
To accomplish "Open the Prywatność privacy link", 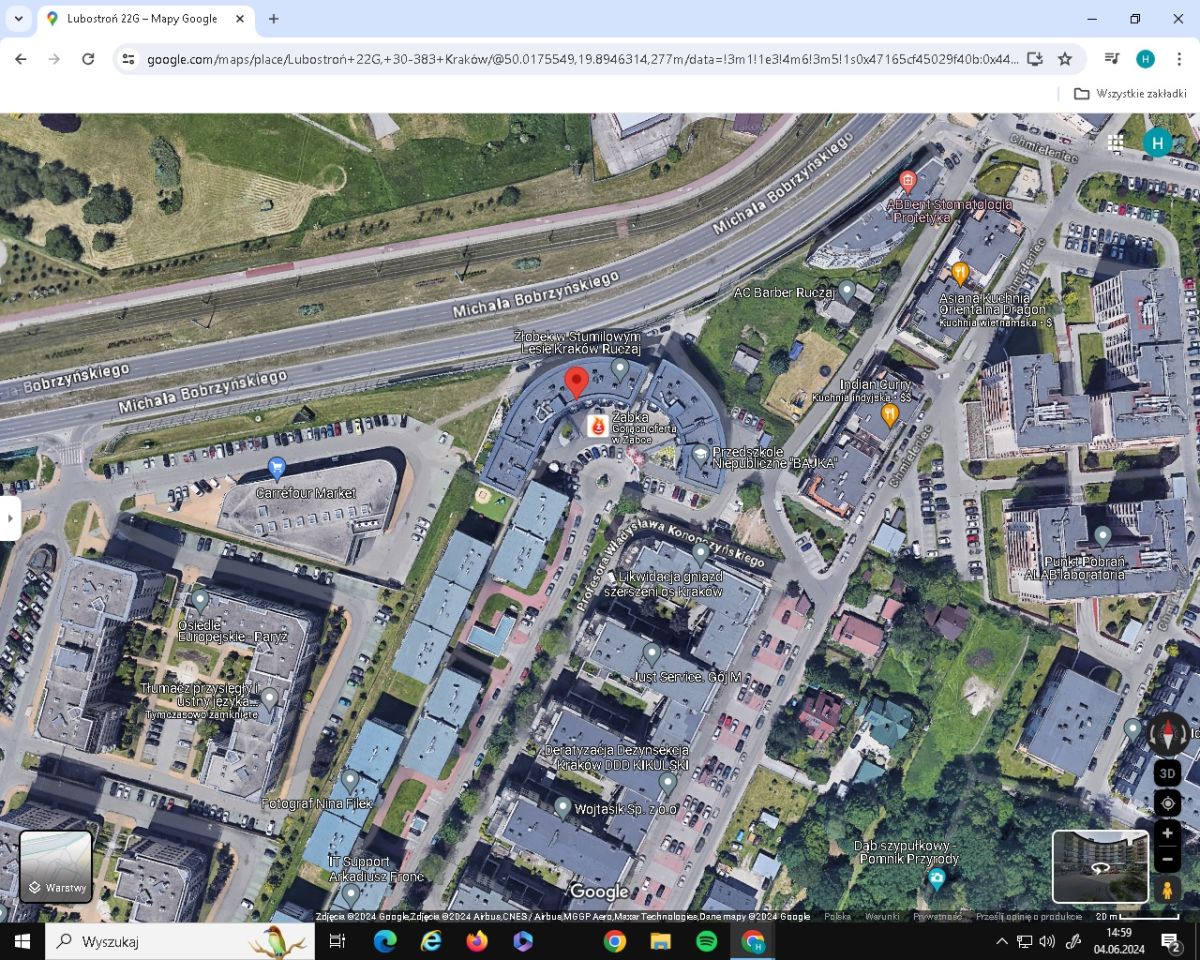I will pyautogui.click(x=938, y=916).
